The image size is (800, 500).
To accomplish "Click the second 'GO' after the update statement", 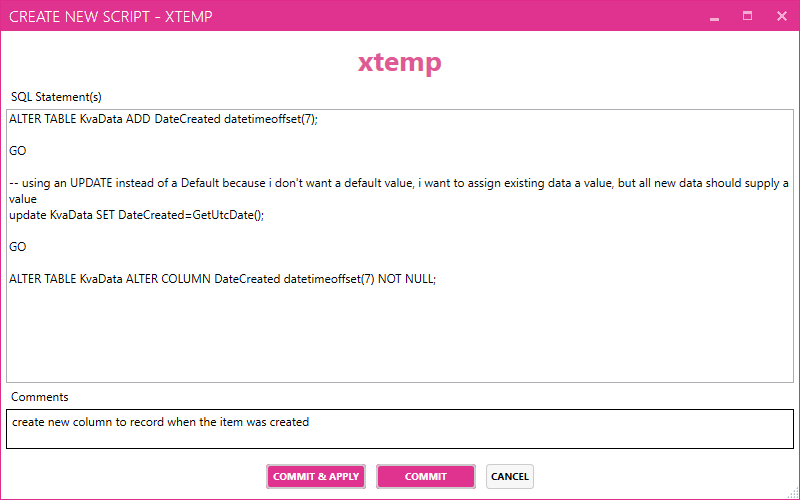I will click(x=18, y=247).
